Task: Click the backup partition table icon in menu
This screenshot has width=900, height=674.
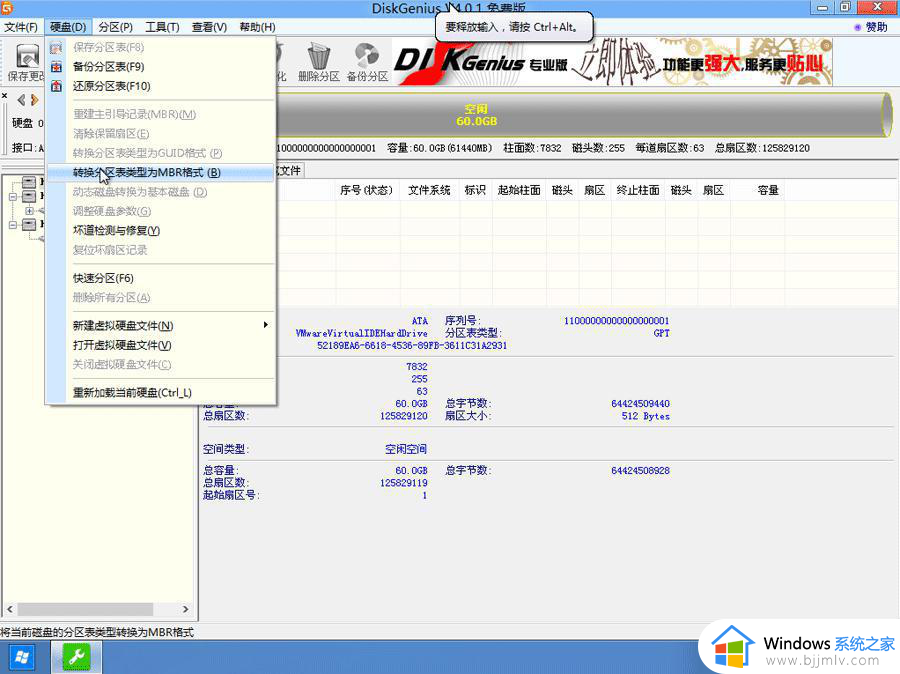Action: coord(56,67)
